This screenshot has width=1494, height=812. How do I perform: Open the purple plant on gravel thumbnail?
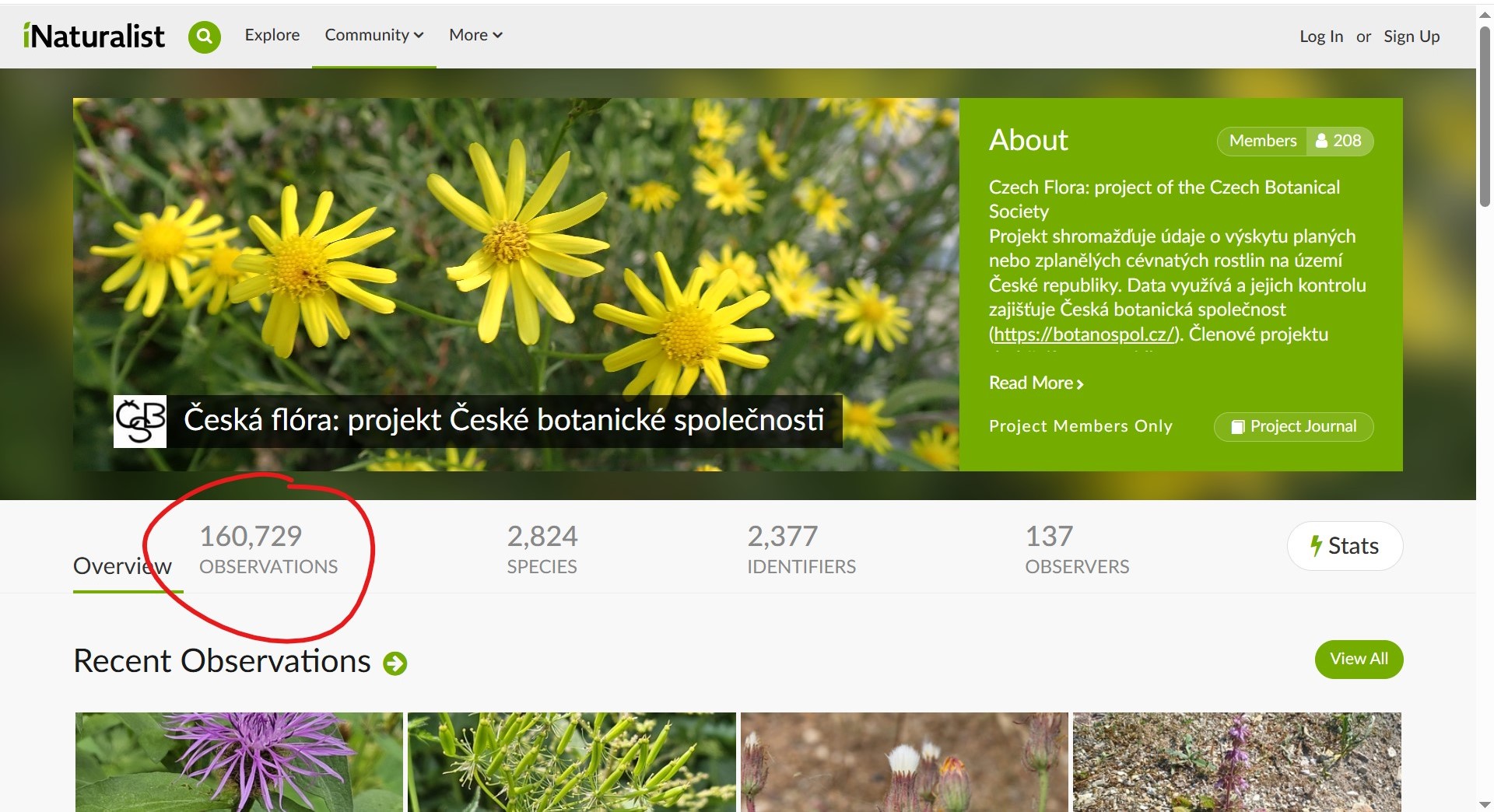coord(1237,762)
